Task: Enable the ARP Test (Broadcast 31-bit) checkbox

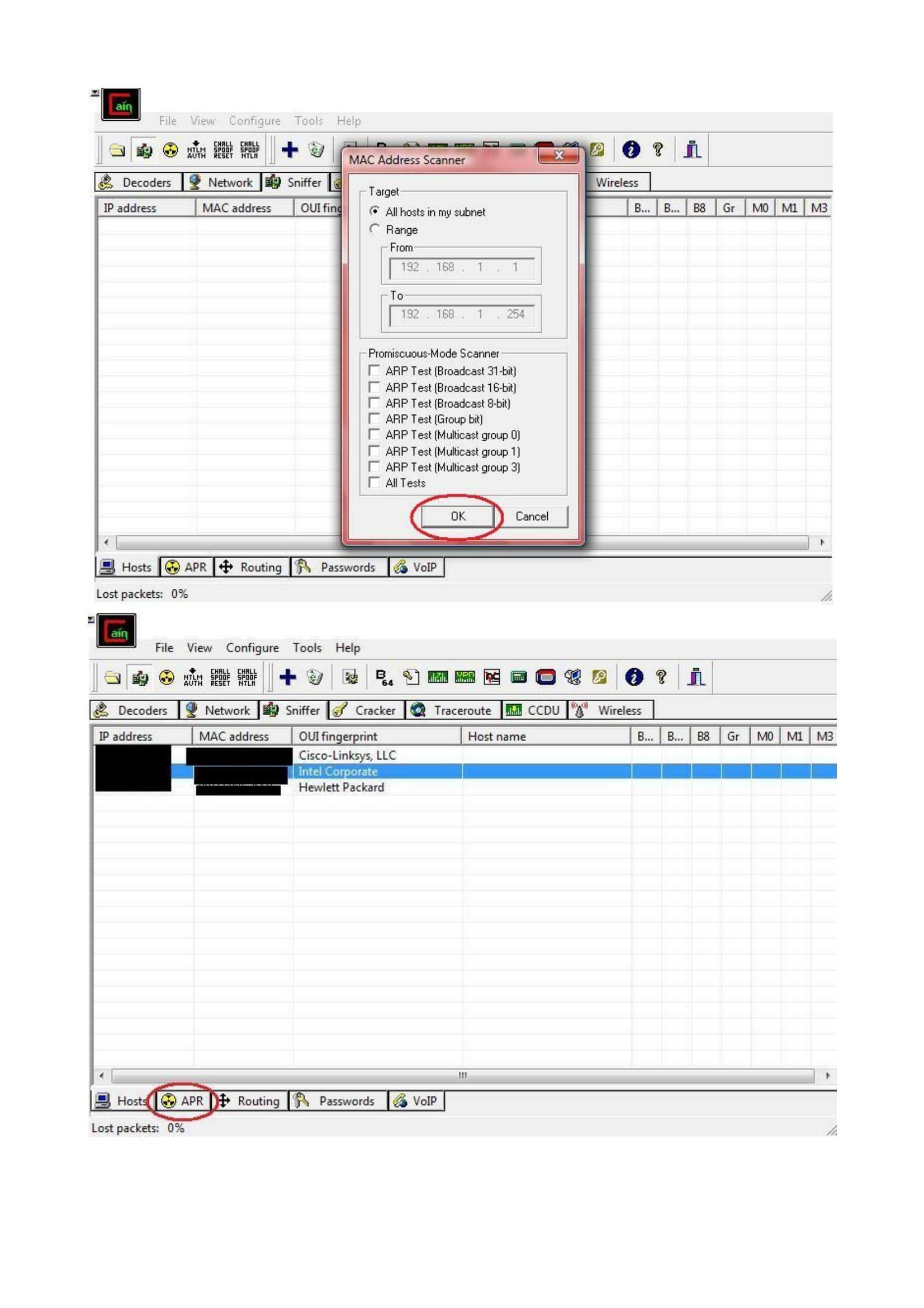Action: [374, 371]
